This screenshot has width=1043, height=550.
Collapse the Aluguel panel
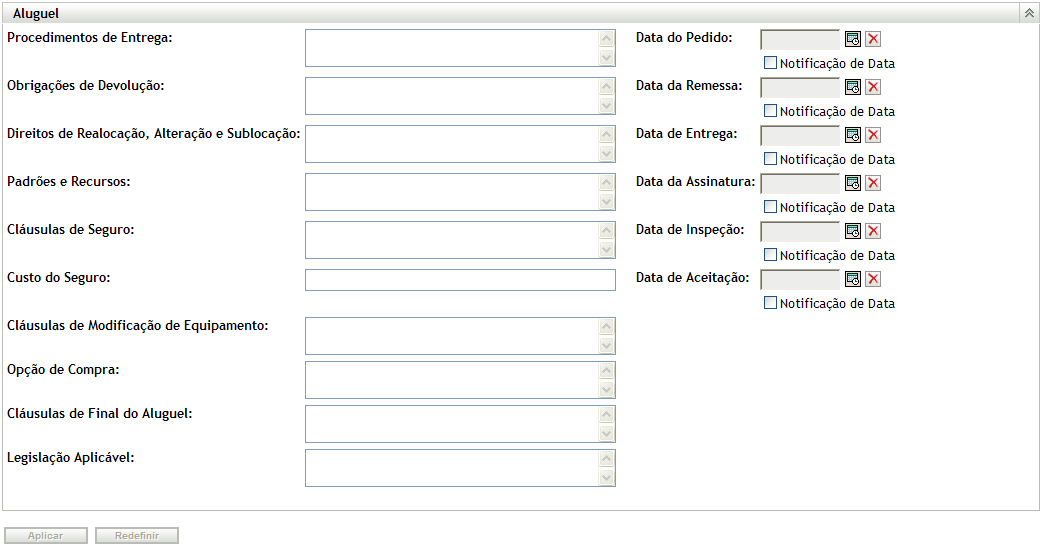[x=1028, y=13]
